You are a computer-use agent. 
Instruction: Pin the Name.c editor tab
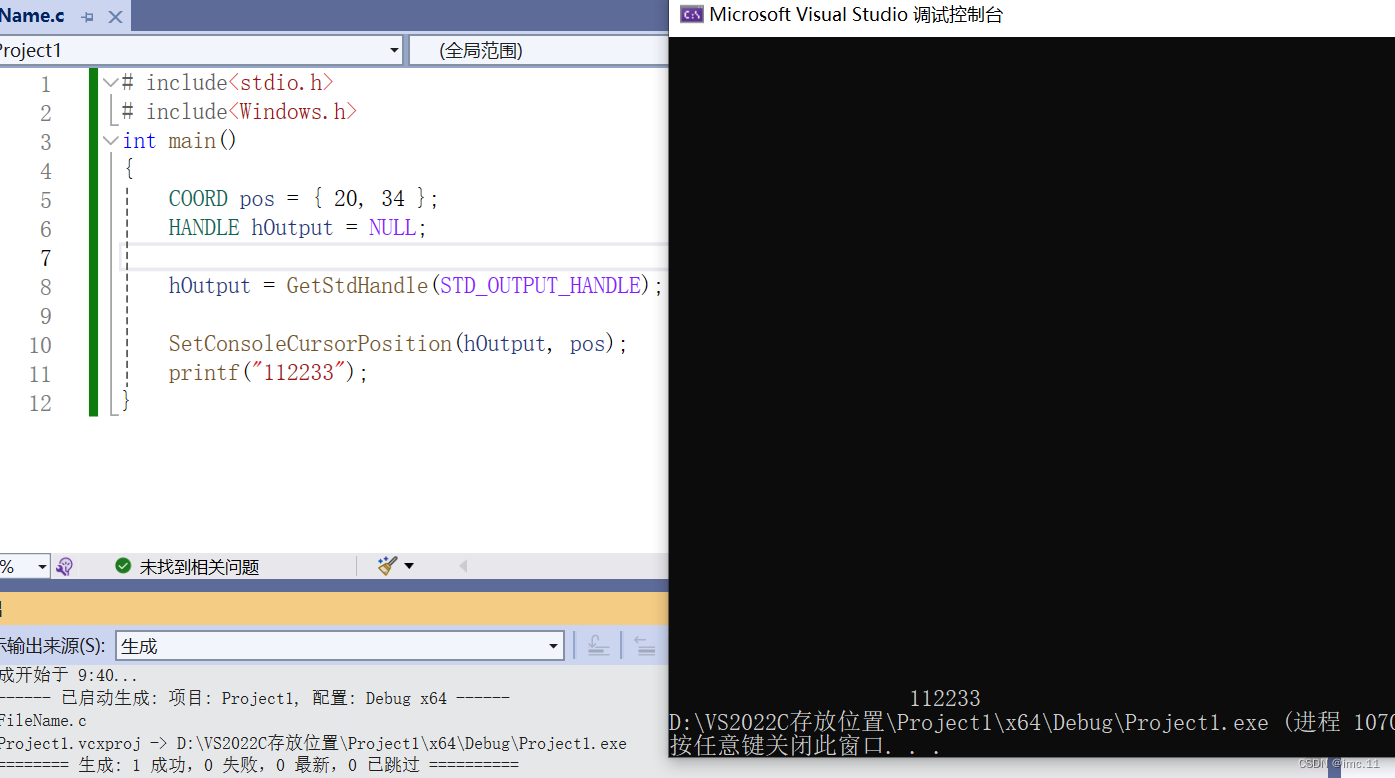[87, 16]
